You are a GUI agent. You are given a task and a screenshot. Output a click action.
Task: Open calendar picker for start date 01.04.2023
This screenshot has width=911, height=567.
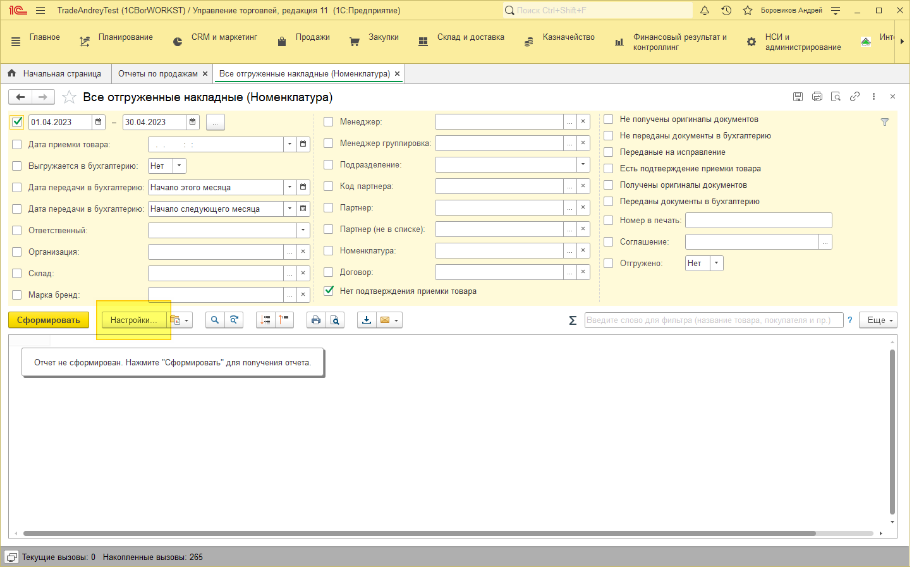pos(98,122)
